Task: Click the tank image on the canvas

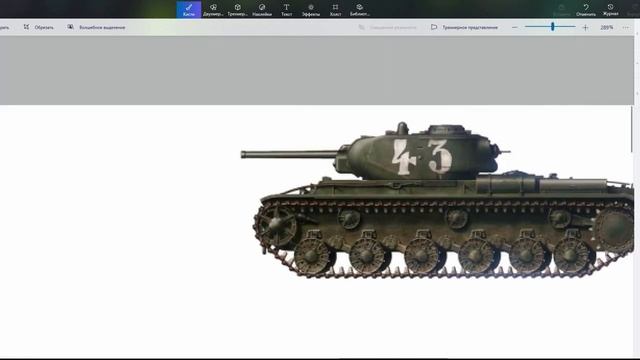Action: [x=437, y=200]
